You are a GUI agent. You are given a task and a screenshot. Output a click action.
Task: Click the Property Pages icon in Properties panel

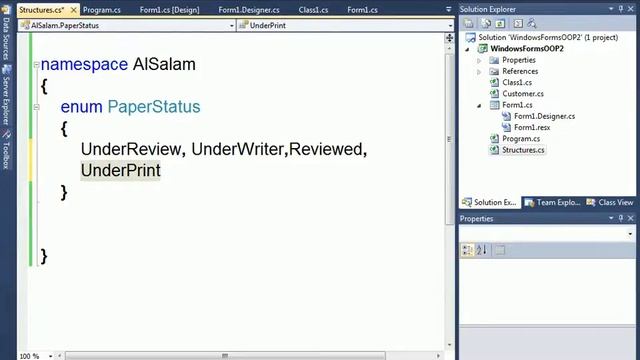500,250
